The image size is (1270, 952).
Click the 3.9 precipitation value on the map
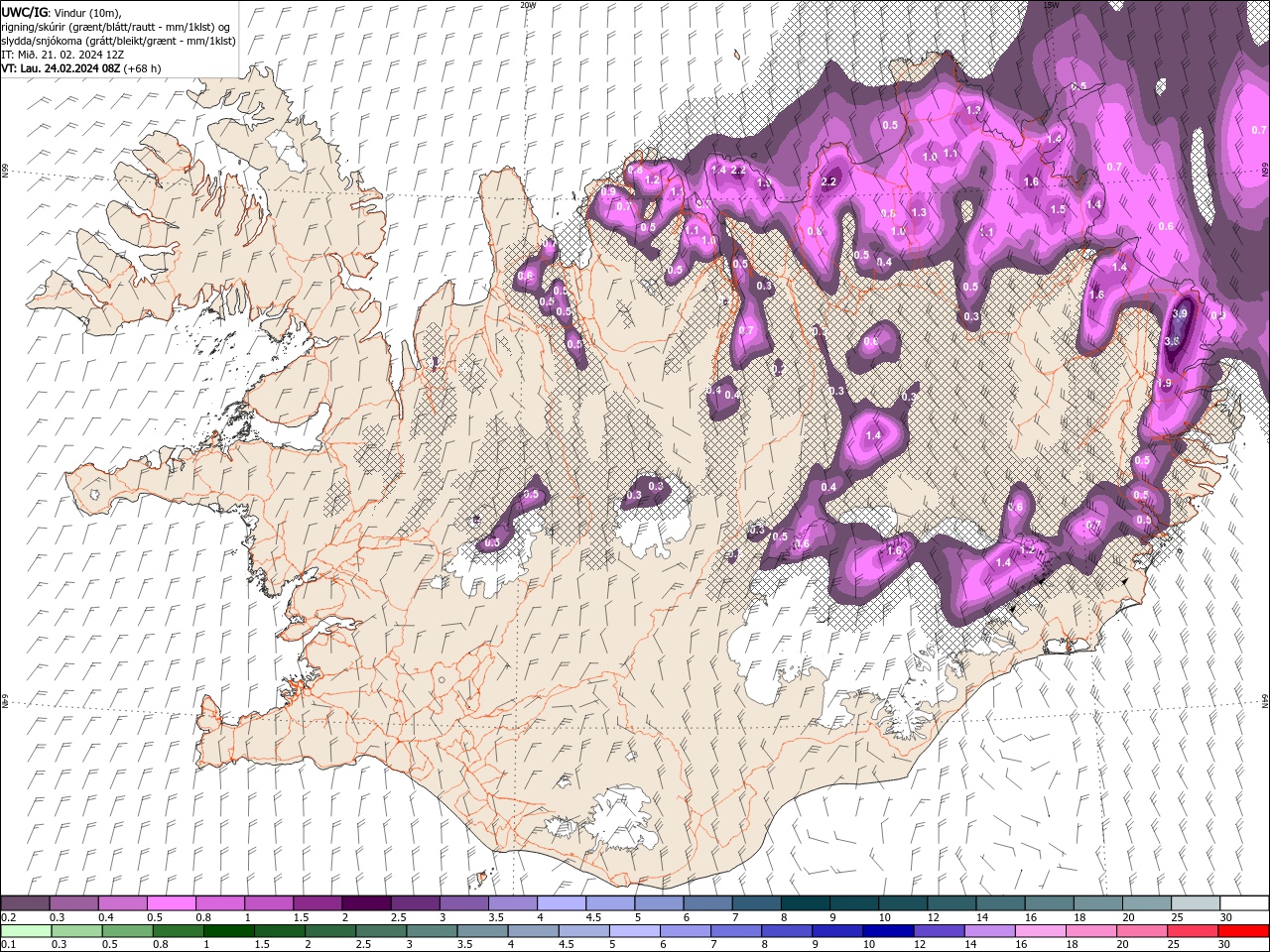[1180, 313]
